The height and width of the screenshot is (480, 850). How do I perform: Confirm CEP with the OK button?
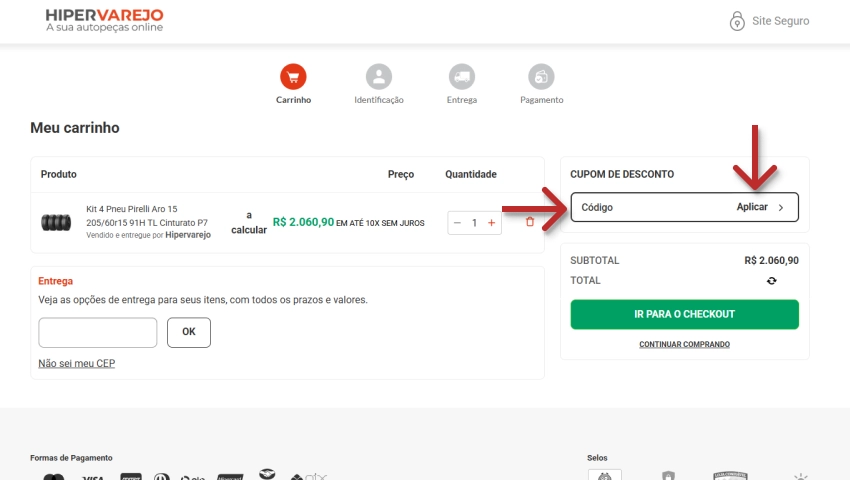189,332
